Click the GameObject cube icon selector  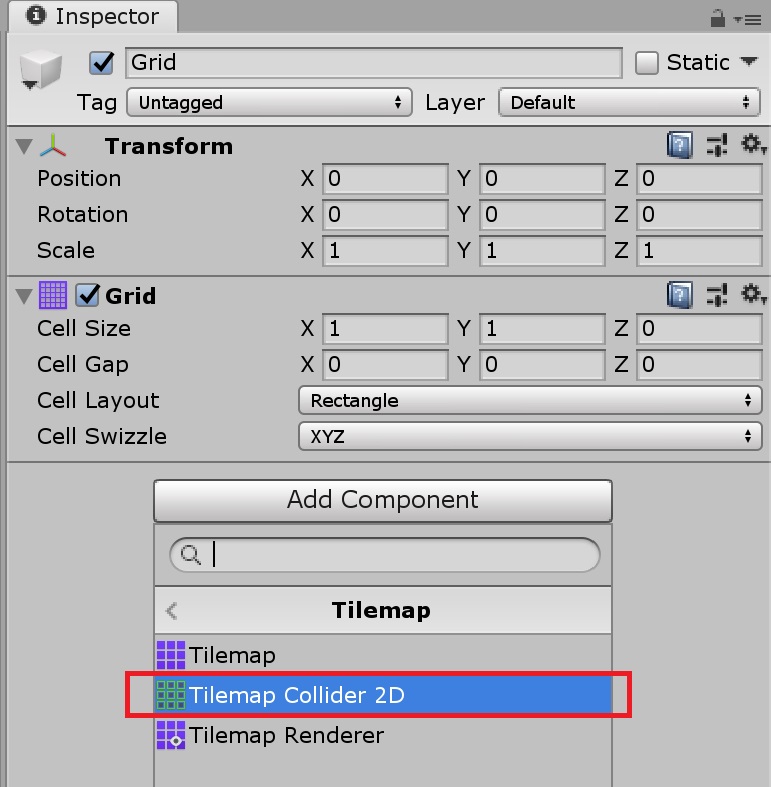pos(40,70)
